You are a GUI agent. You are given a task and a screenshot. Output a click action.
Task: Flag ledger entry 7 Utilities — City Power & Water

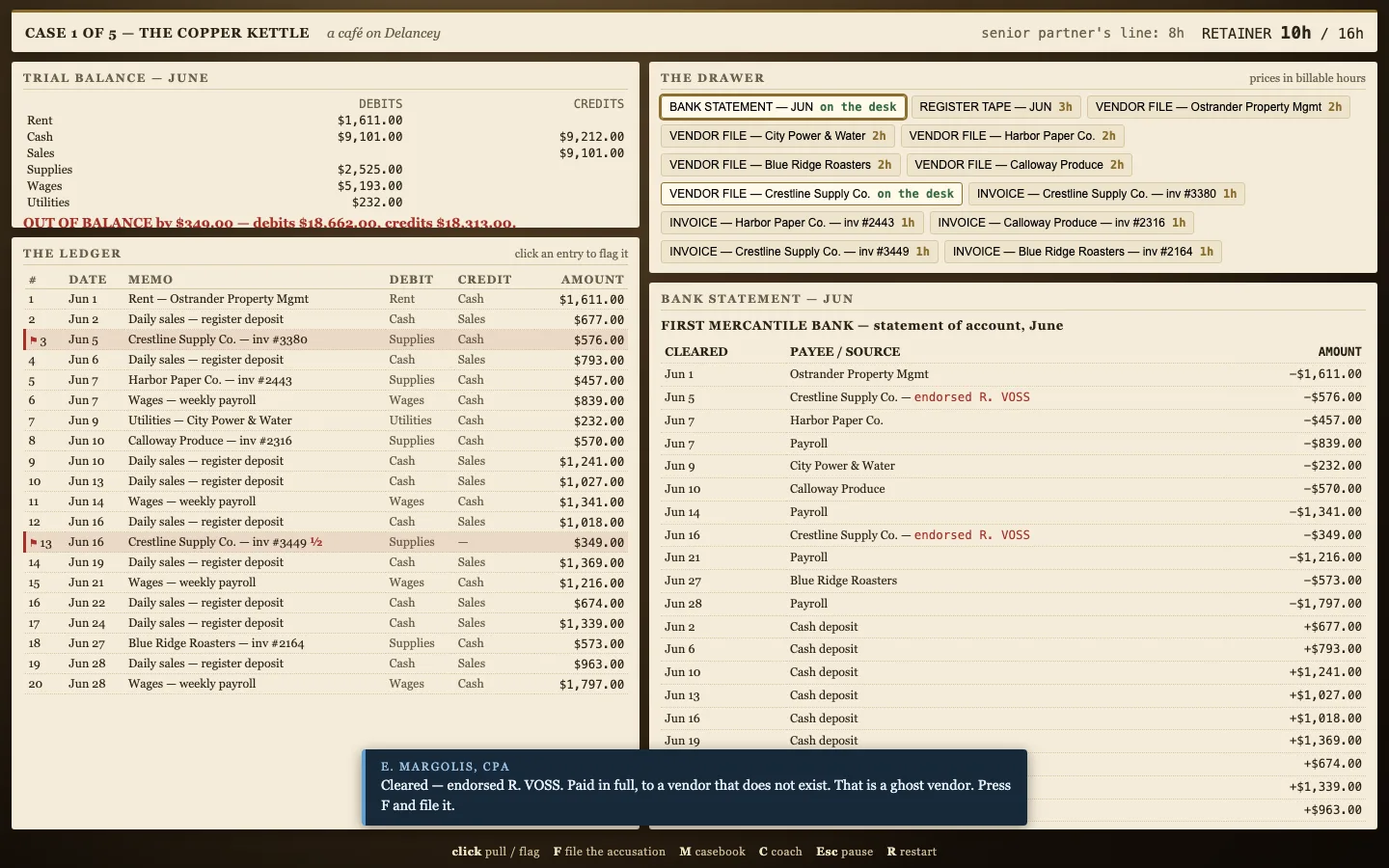coord(325,420)
